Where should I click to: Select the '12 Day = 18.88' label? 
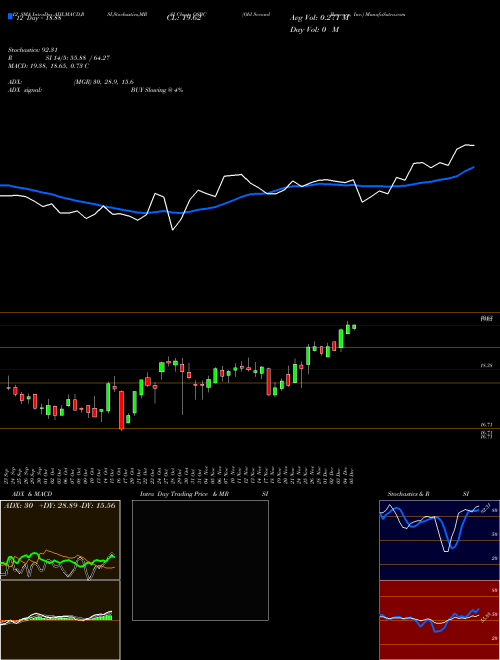click(x=37, y=18)
